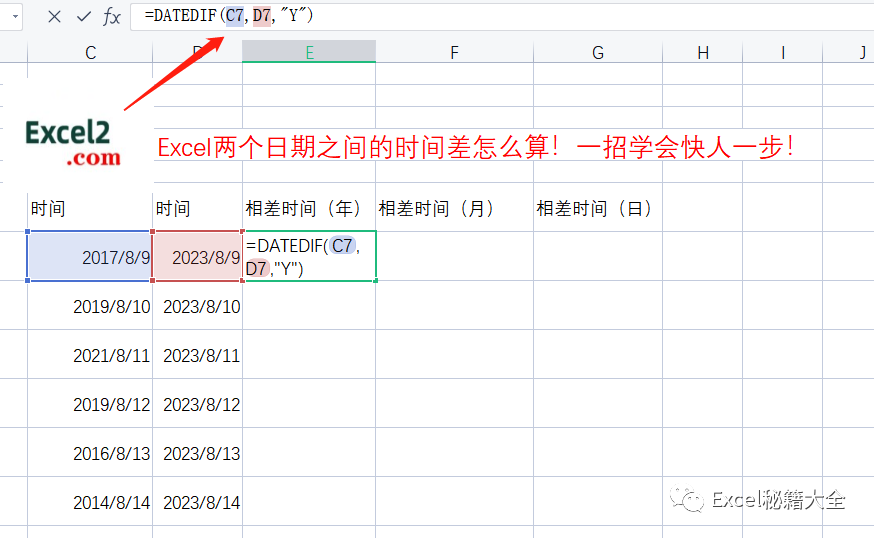Viewport: 874px width, 538px height.
Task: Click cell containing 2017/8/9
Action: point(90,256)
